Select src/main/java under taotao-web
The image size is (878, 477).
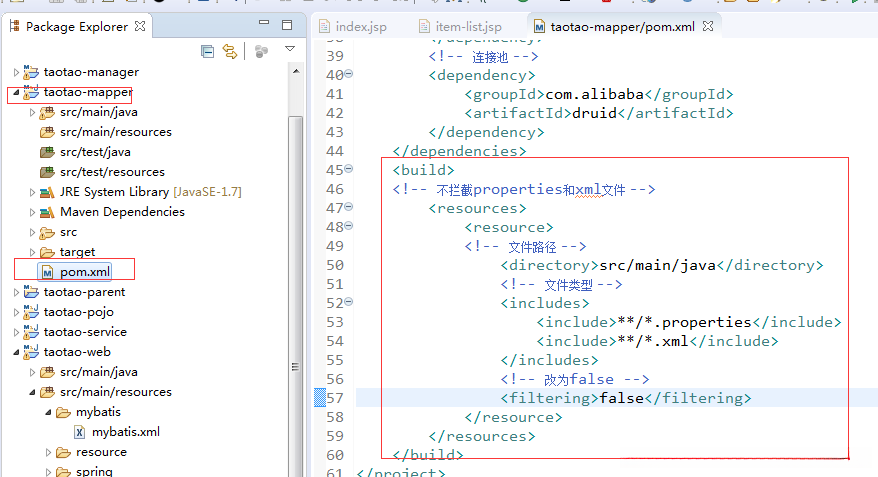[99, 372]
